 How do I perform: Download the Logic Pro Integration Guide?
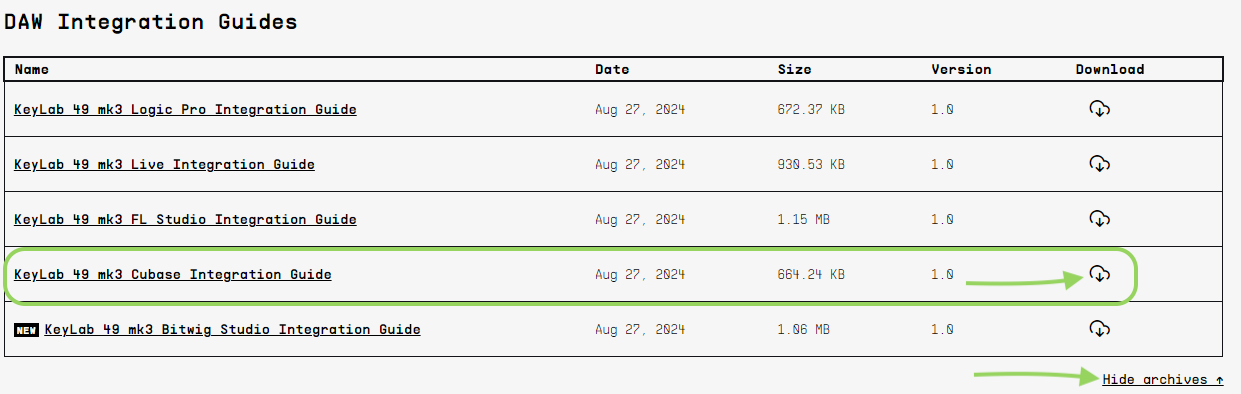point(1099,109)
